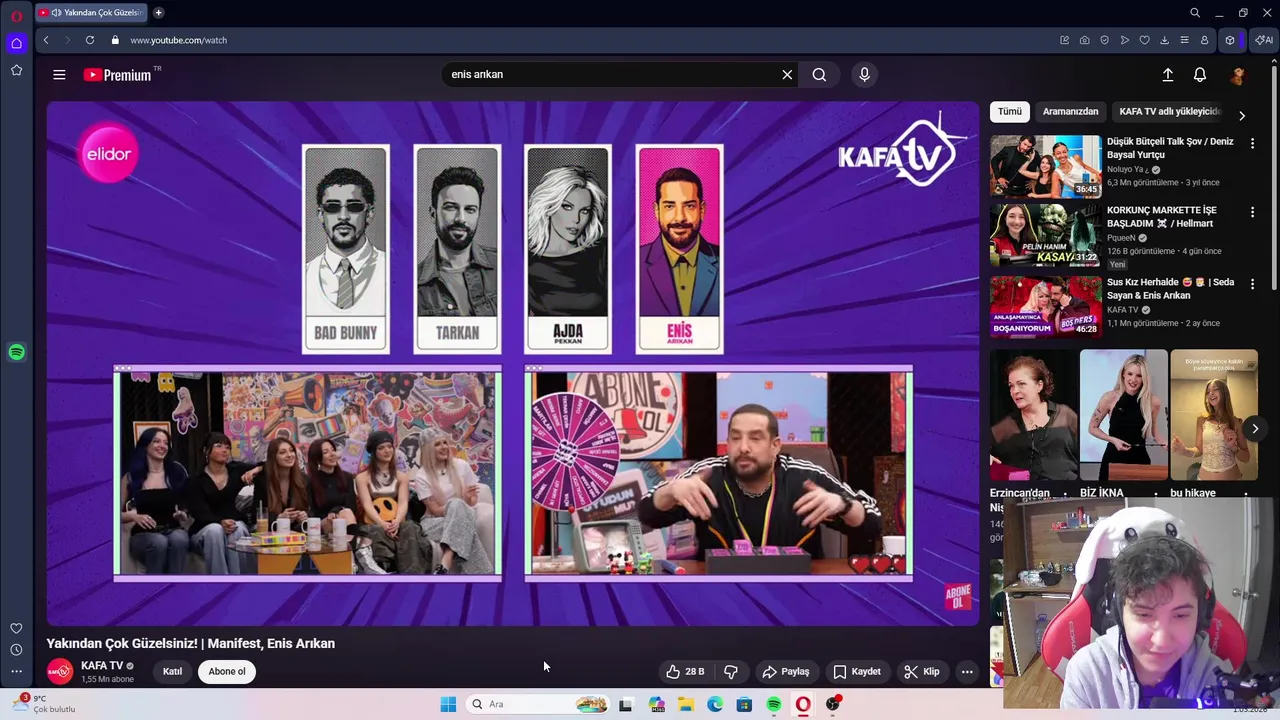The height and width of the screenshot is (720, 1280).
Task: Select the 'Tümü' filter chip
Action: coord(1010,112)
